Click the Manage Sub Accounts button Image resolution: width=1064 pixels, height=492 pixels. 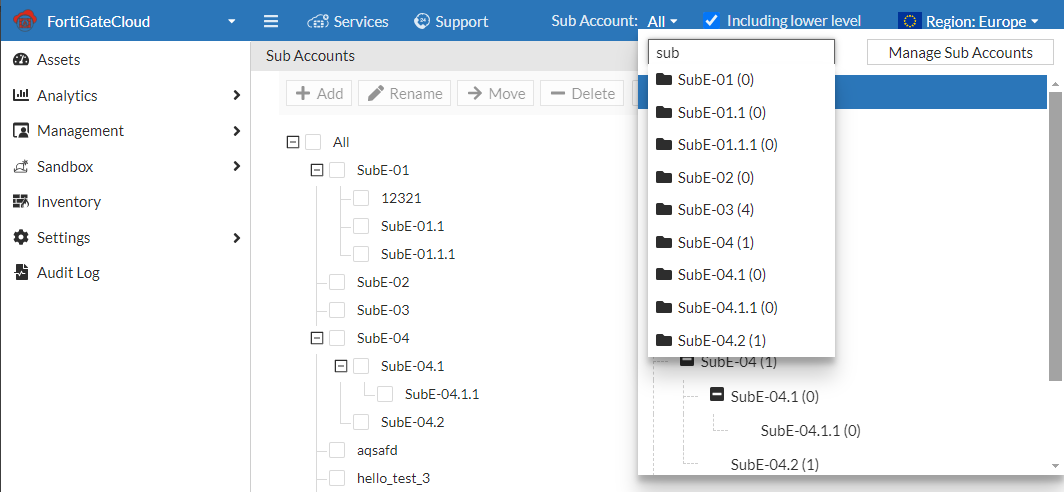tap(960, 53)
